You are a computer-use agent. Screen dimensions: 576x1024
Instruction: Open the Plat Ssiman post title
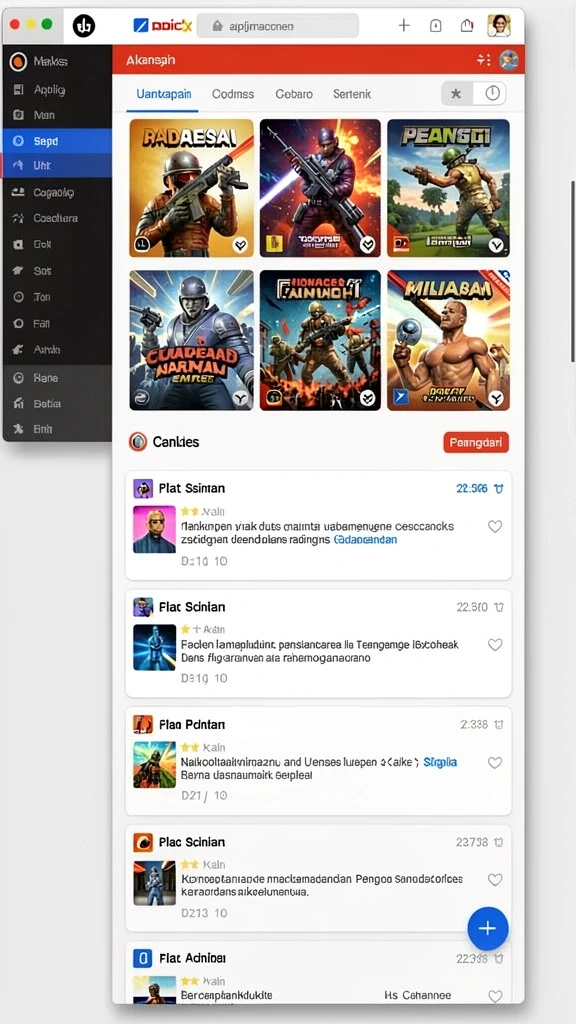(192, 488)
